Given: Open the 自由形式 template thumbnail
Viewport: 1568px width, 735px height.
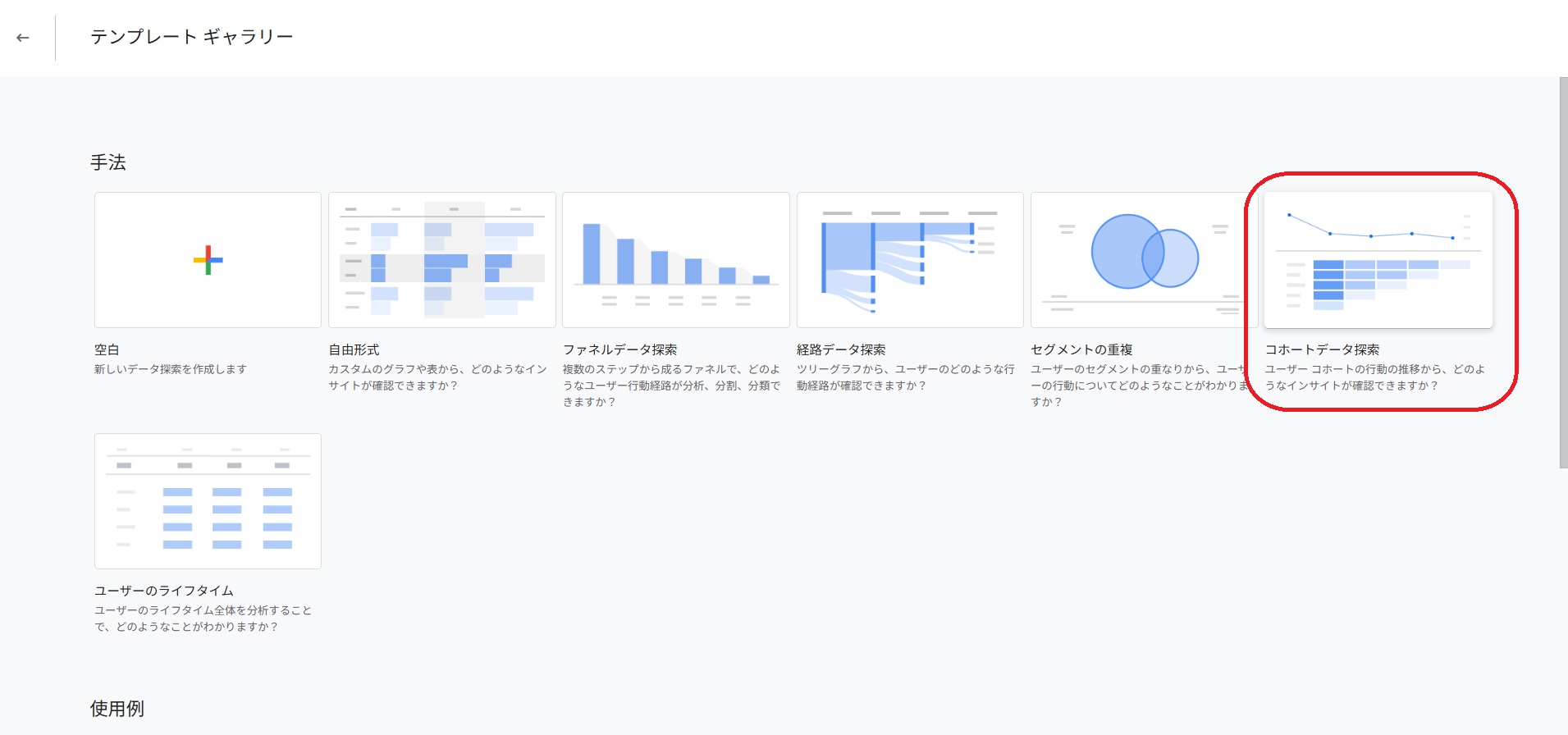Looking at the screenshot, I should [x=442, y=260].
